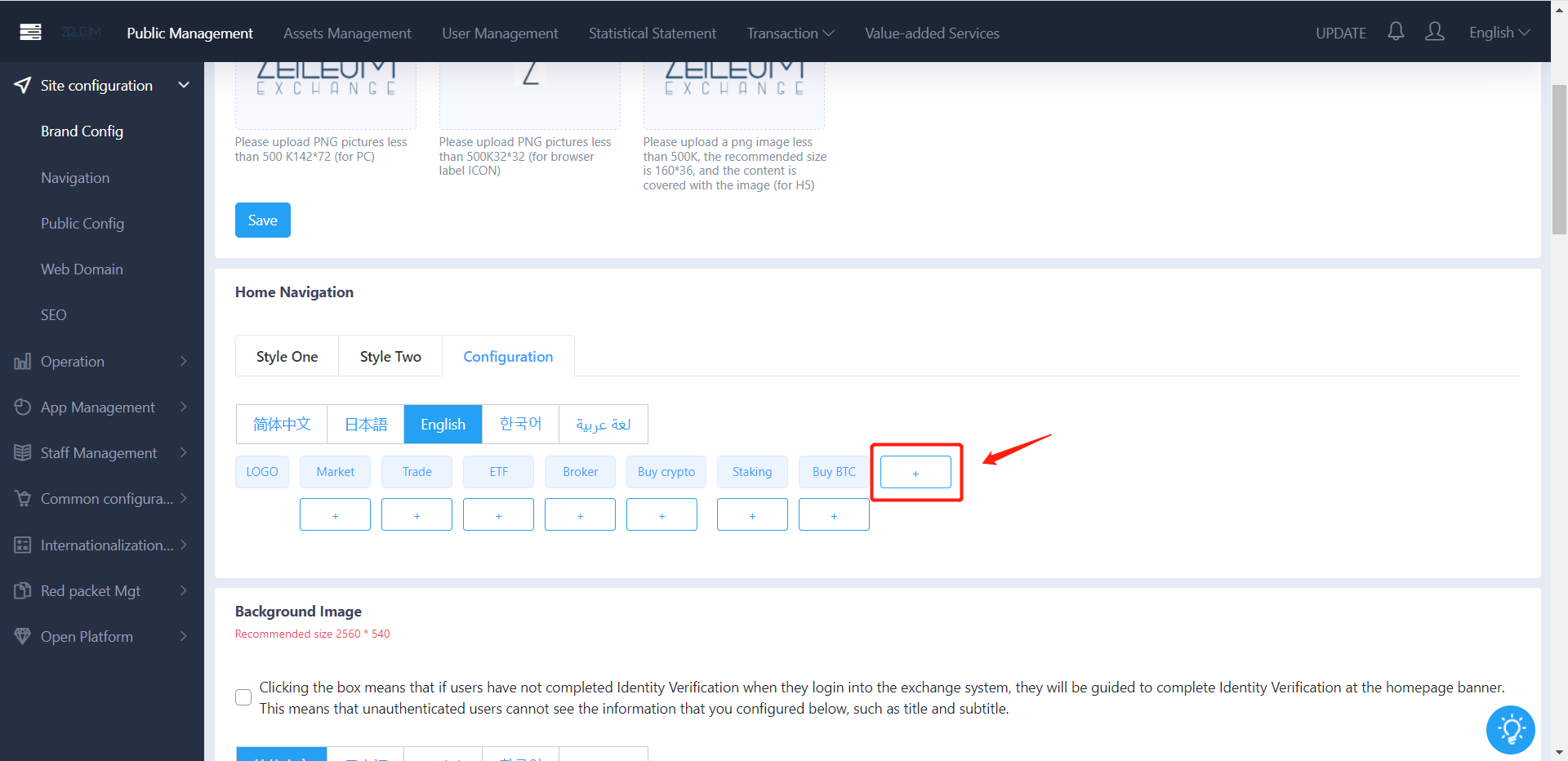
Task: Expand the Internationalization section
Action: [184, 545]
